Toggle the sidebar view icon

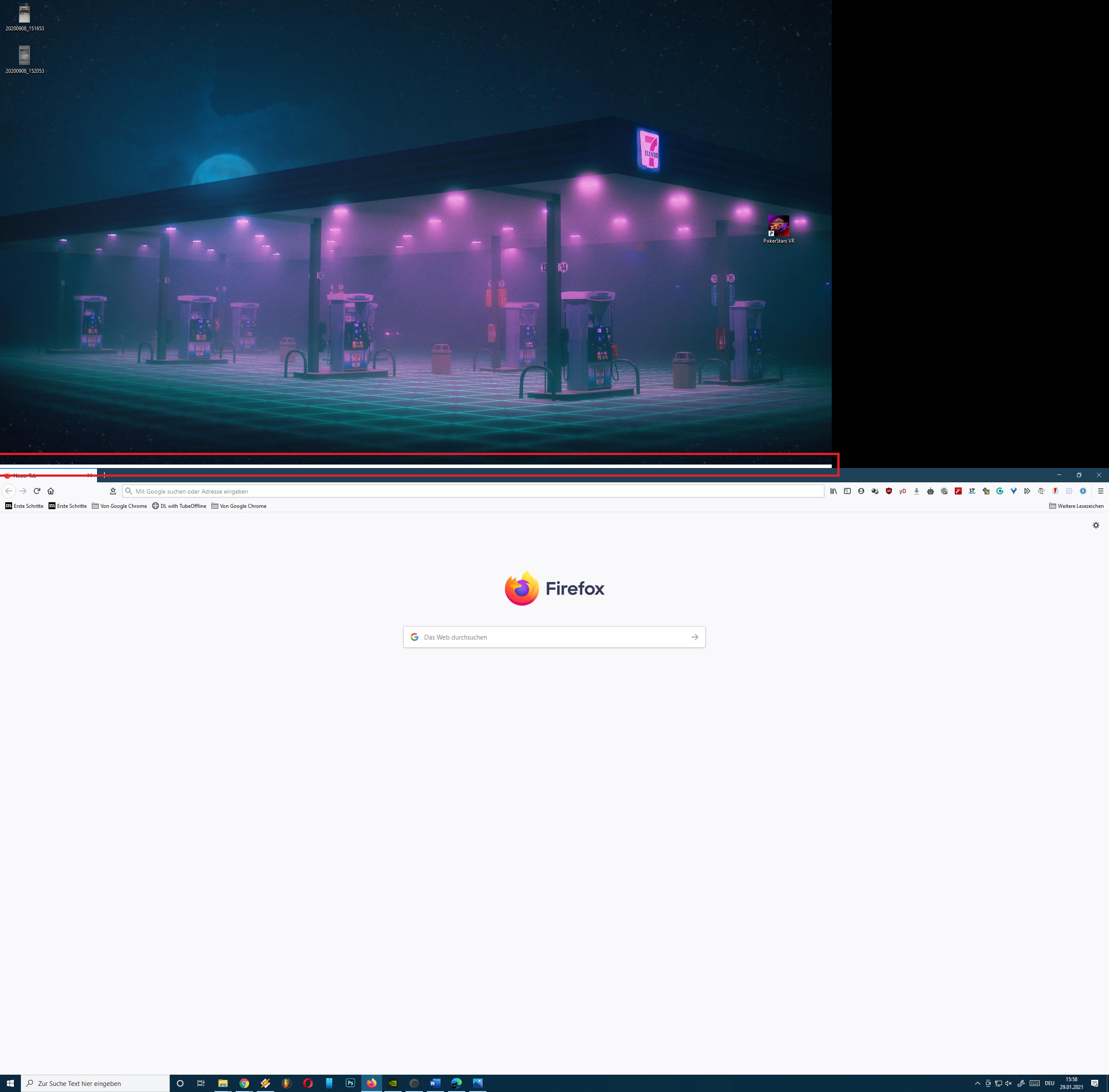click(x=847, y=491)
